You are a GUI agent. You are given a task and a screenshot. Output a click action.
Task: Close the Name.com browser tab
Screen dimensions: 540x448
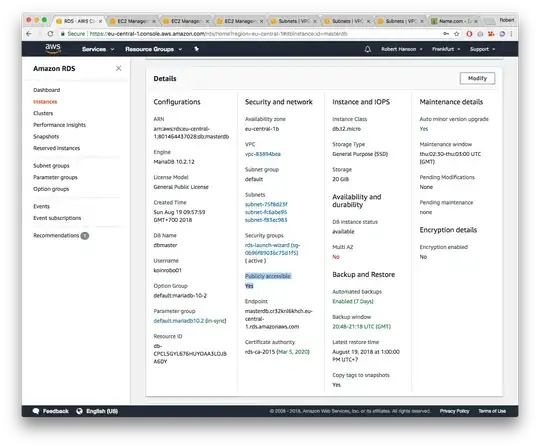pos(476,21)
